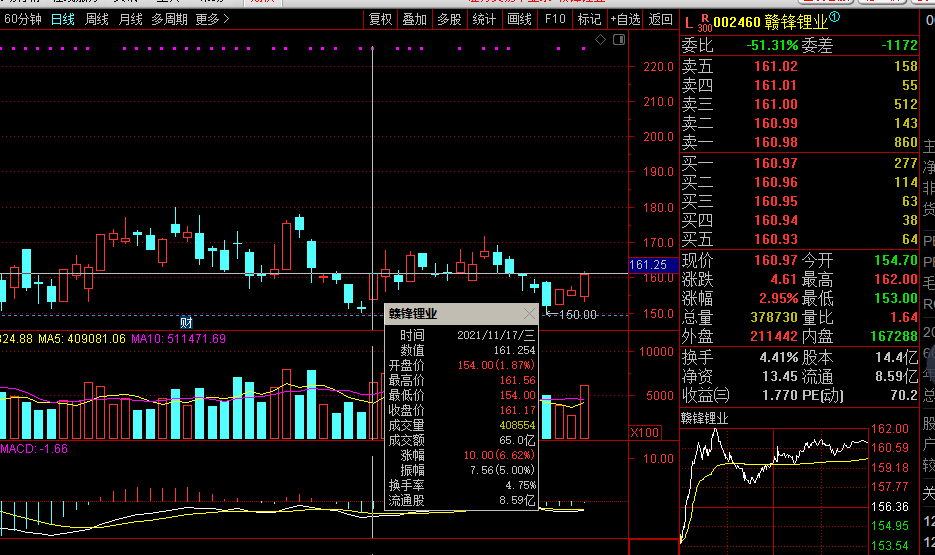Click the 外盘 211442 value

click(x=774, y=337)
